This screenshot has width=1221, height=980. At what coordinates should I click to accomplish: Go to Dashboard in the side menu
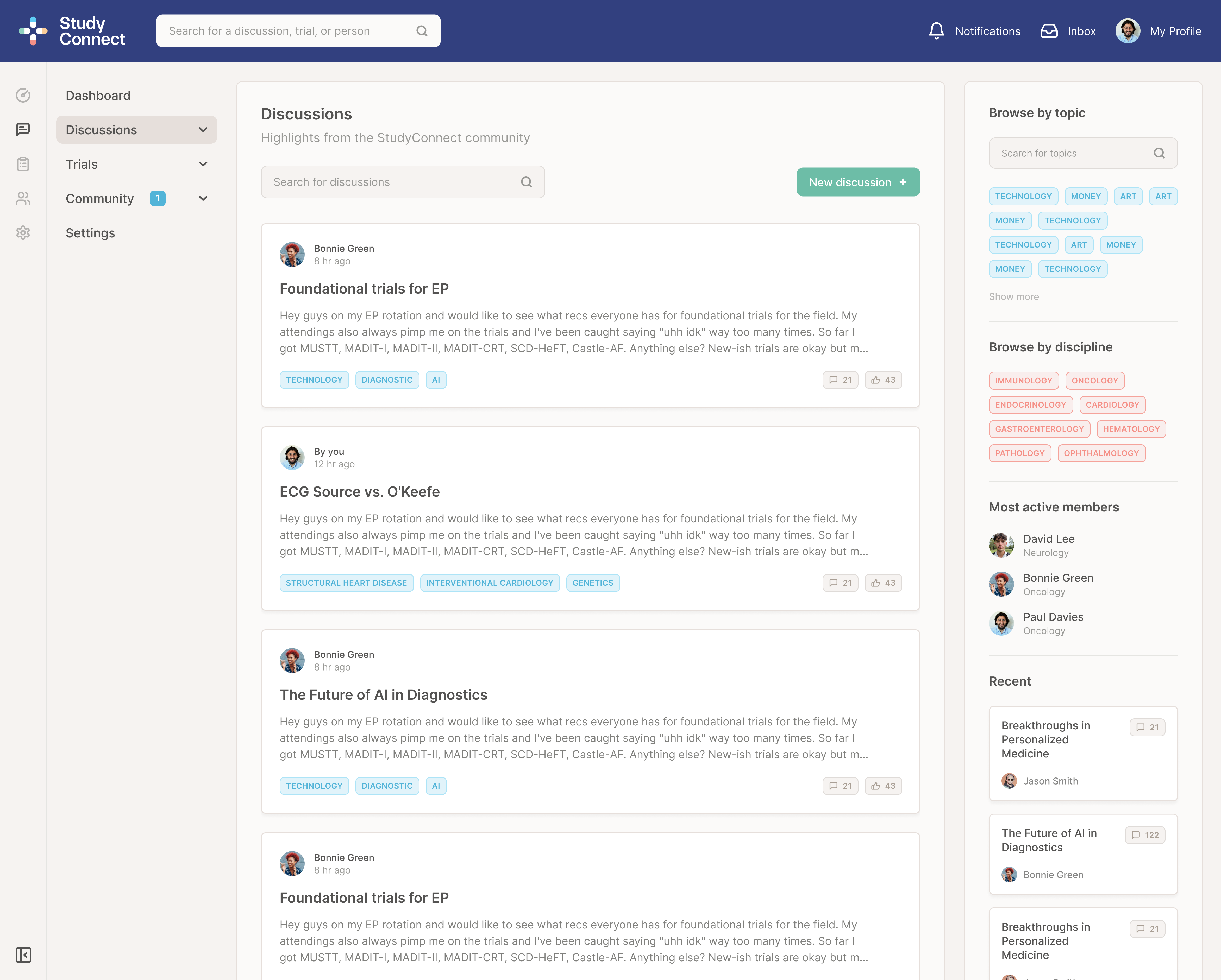point(98,95)
